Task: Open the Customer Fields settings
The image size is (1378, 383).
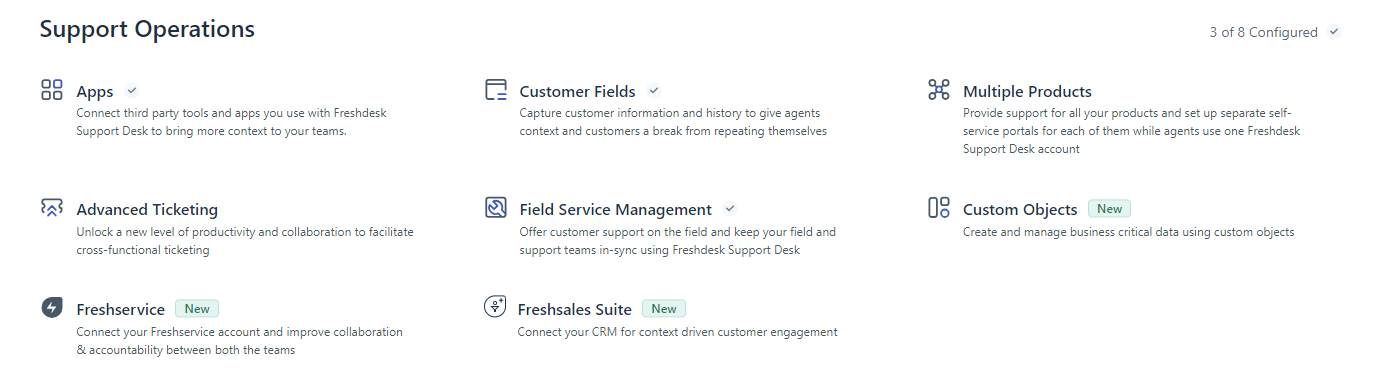Action: pyautogui.click(x=577, y=92)
